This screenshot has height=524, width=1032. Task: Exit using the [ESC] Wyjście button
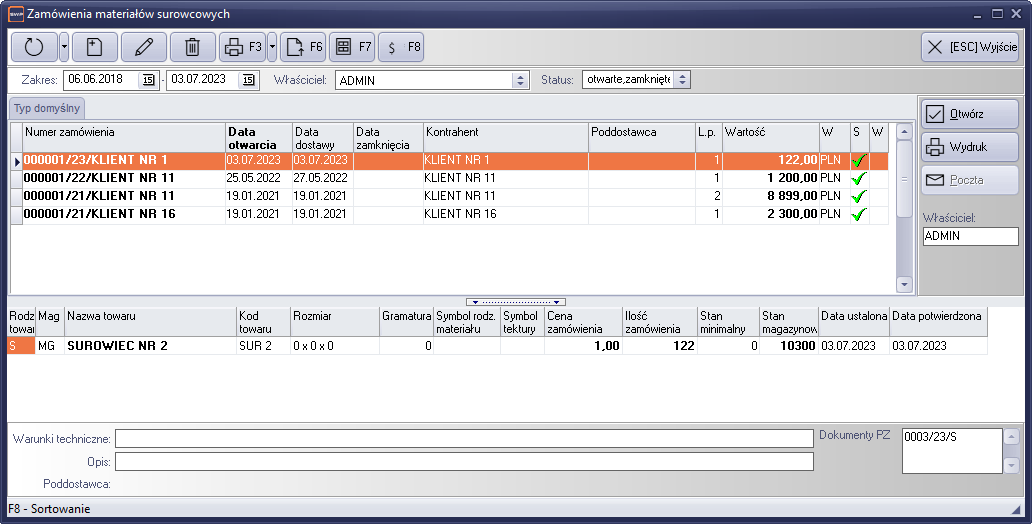point(969,47)
